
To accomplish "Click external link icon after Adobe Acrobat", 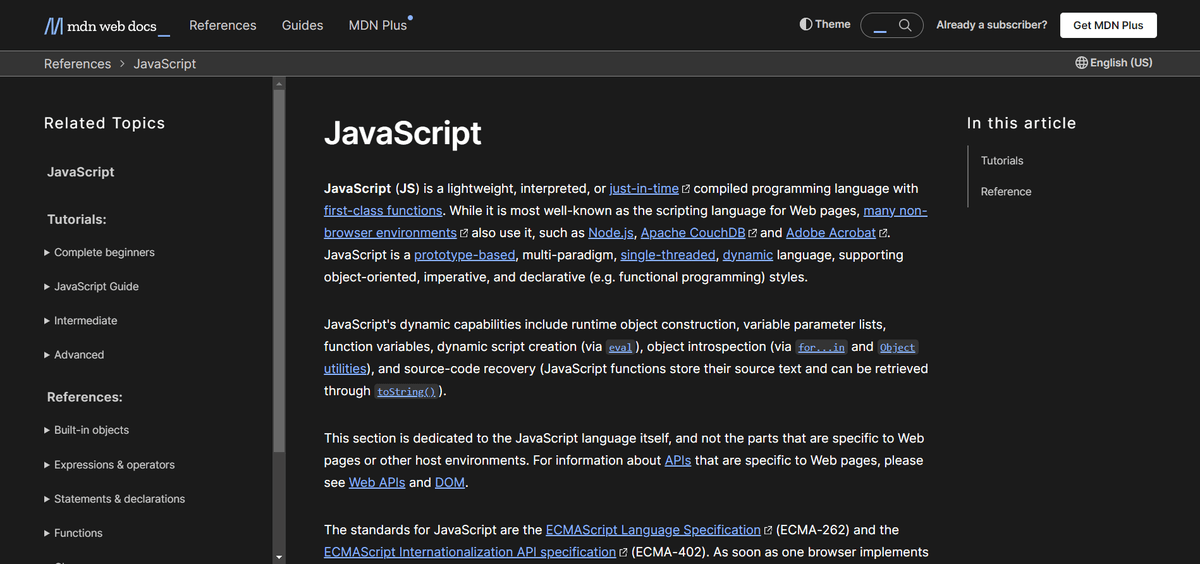I will click(883, 233).
